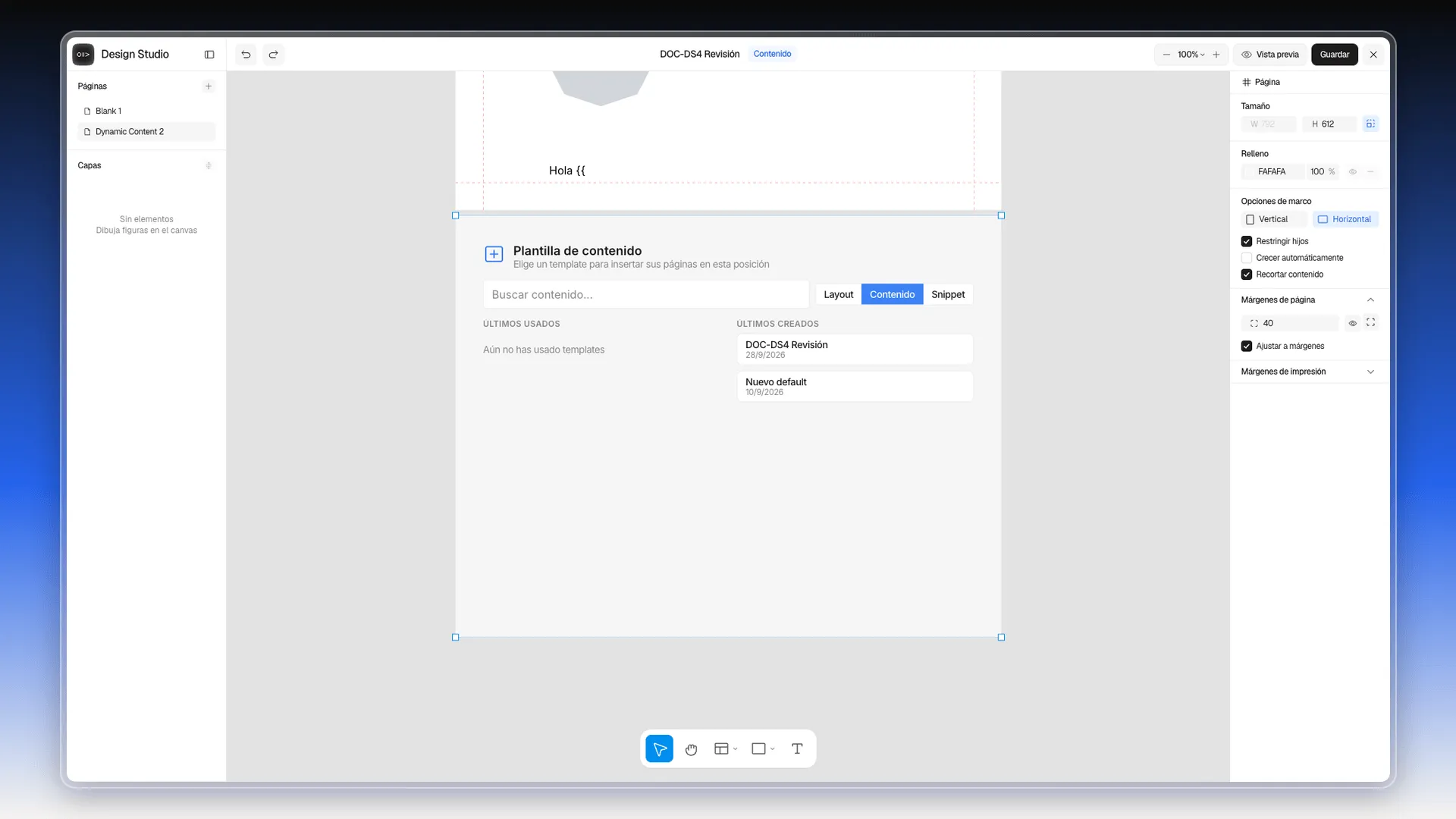Zoom in with the plus icon

click(x=1216, y=55)
